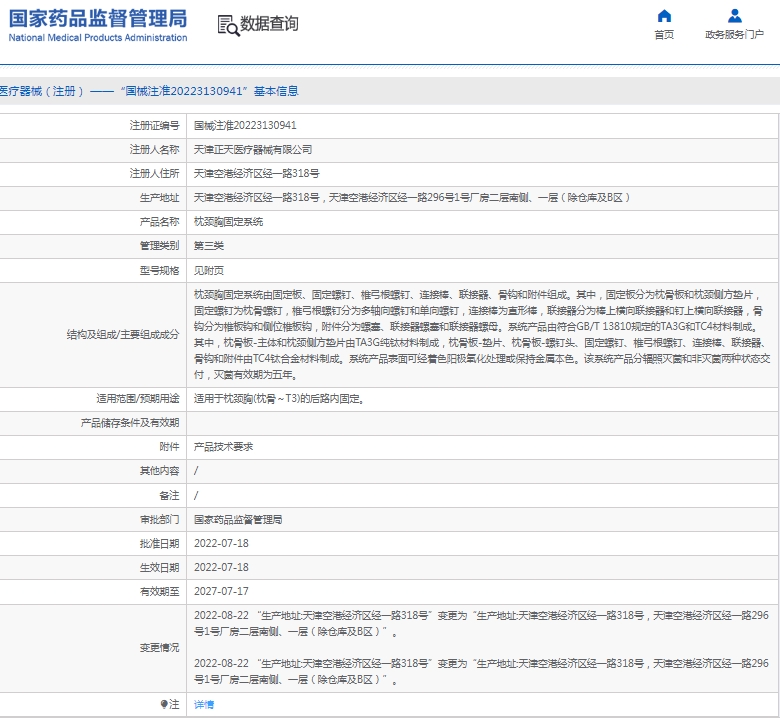This screenshot has height=718, width=780.
Task: Click the 有效期至 label
Action: click(159, 591)
